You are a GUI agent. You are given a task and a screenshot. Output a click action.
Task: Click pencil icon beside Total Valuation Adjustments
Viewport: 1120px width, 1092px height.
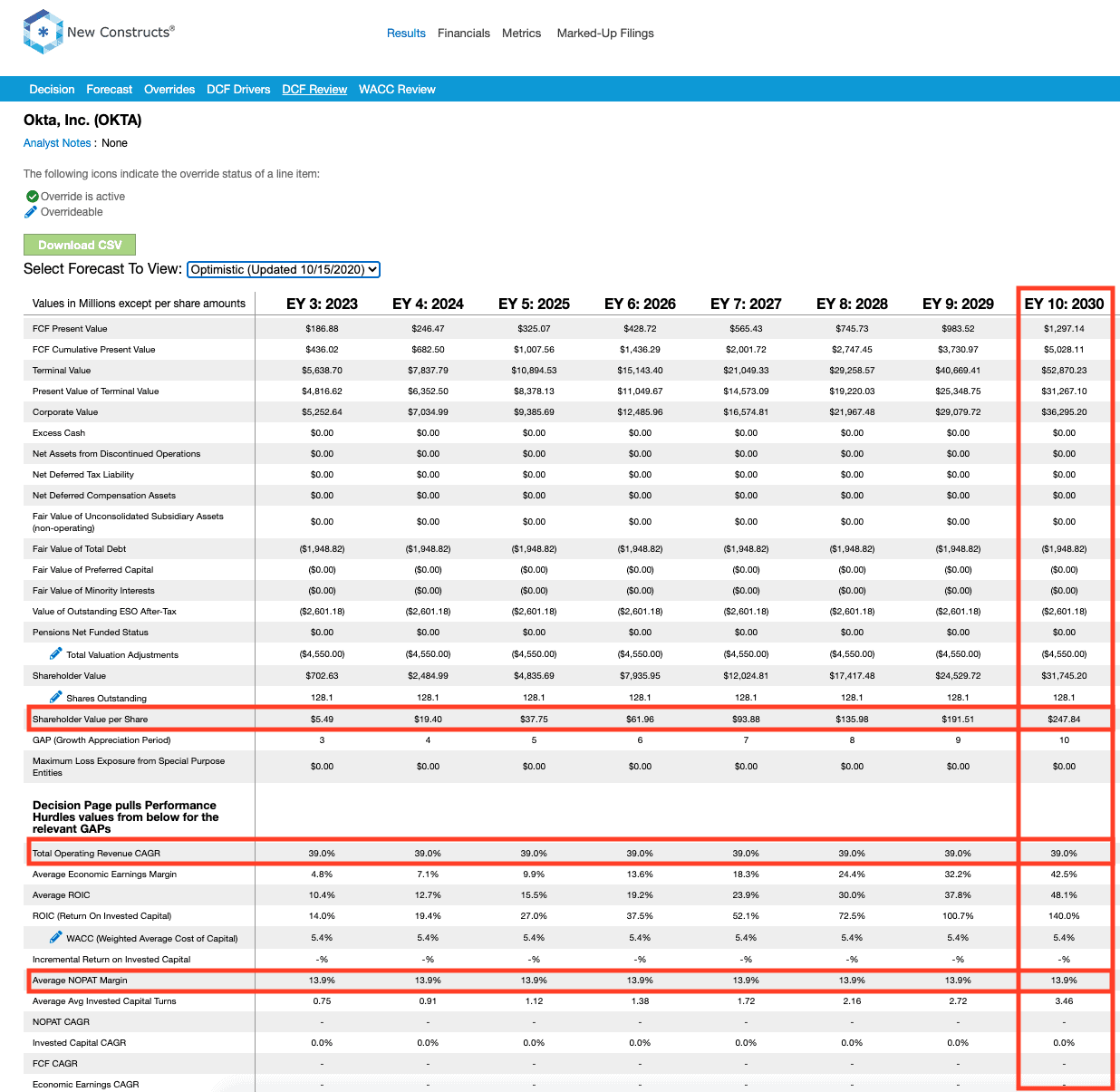[56, 653]
